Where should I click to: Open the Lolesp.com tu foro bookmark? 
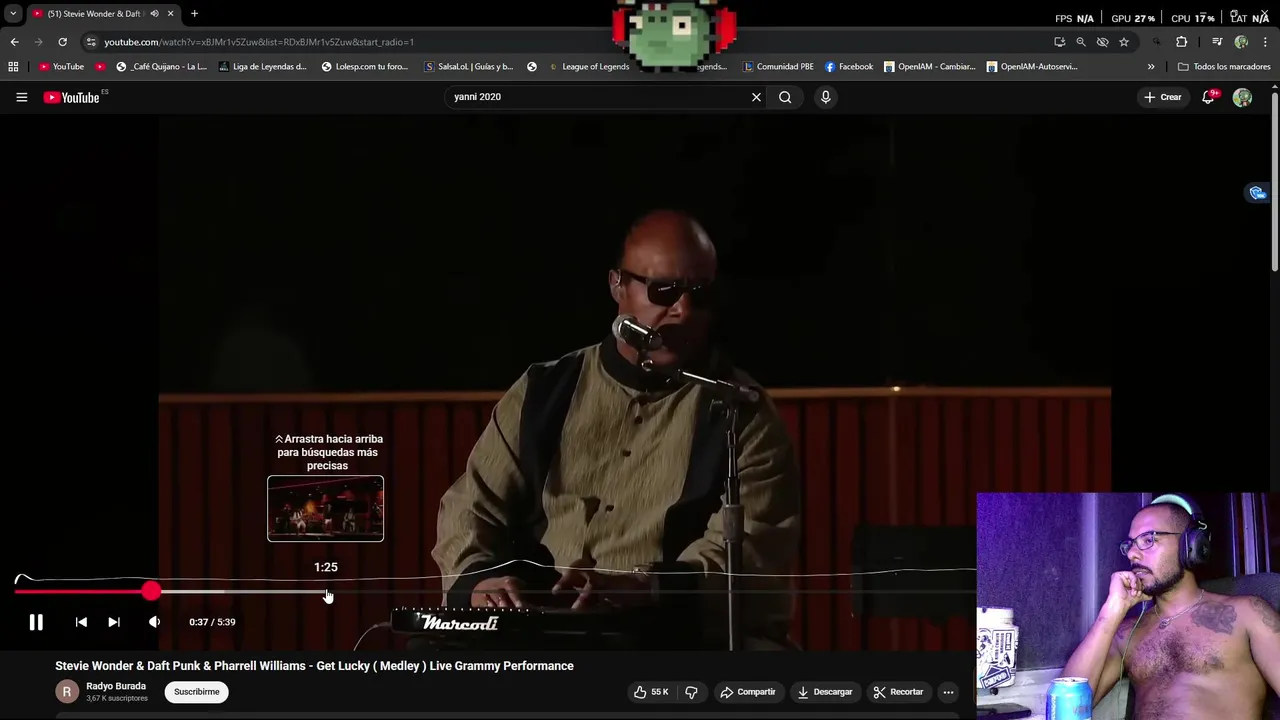tap(365, 67)
